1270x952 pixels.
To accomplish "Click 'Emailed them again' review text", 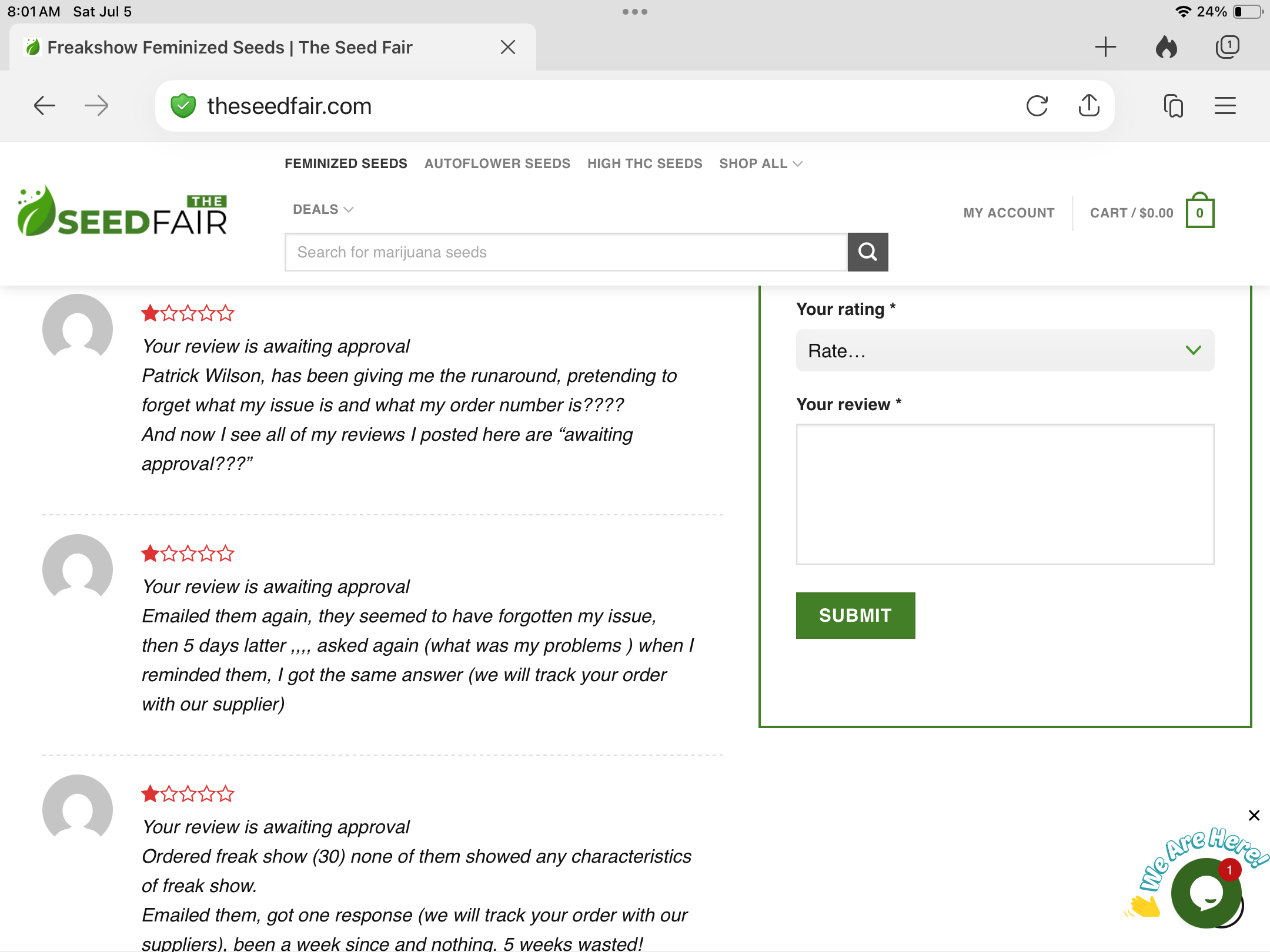I will tap(418, 660).
